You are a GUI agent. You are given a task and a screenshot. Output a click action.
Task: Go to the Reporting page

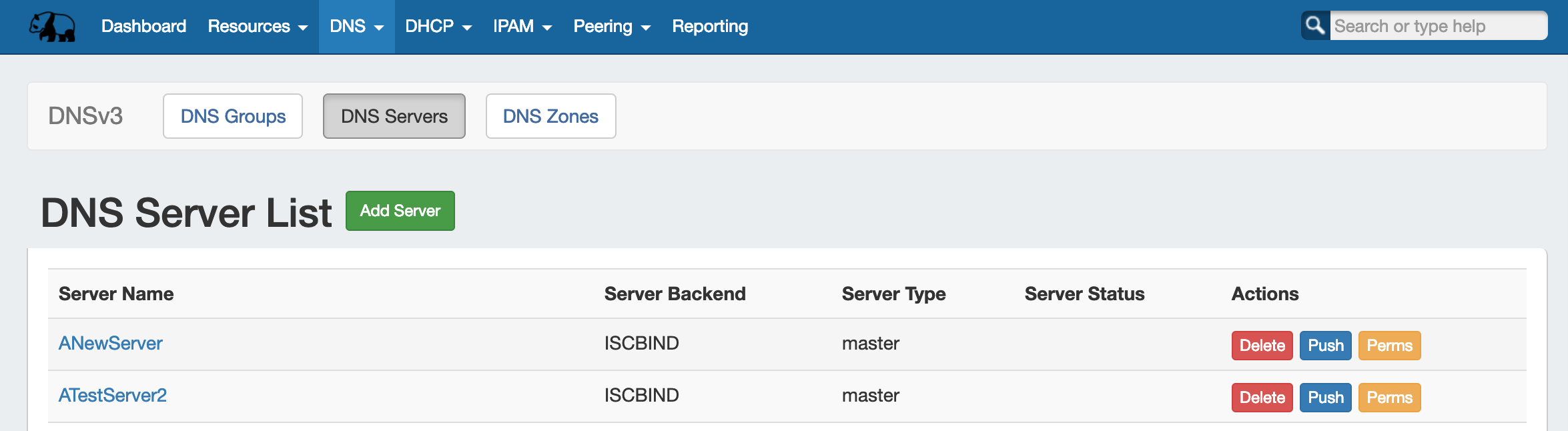coord(709,26)
